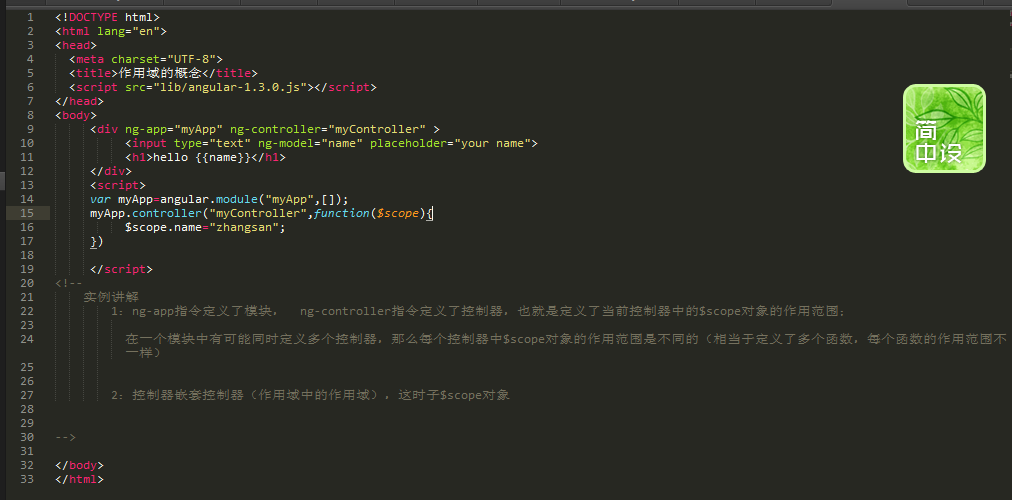Click the comment closer --> on line 30

66,437
